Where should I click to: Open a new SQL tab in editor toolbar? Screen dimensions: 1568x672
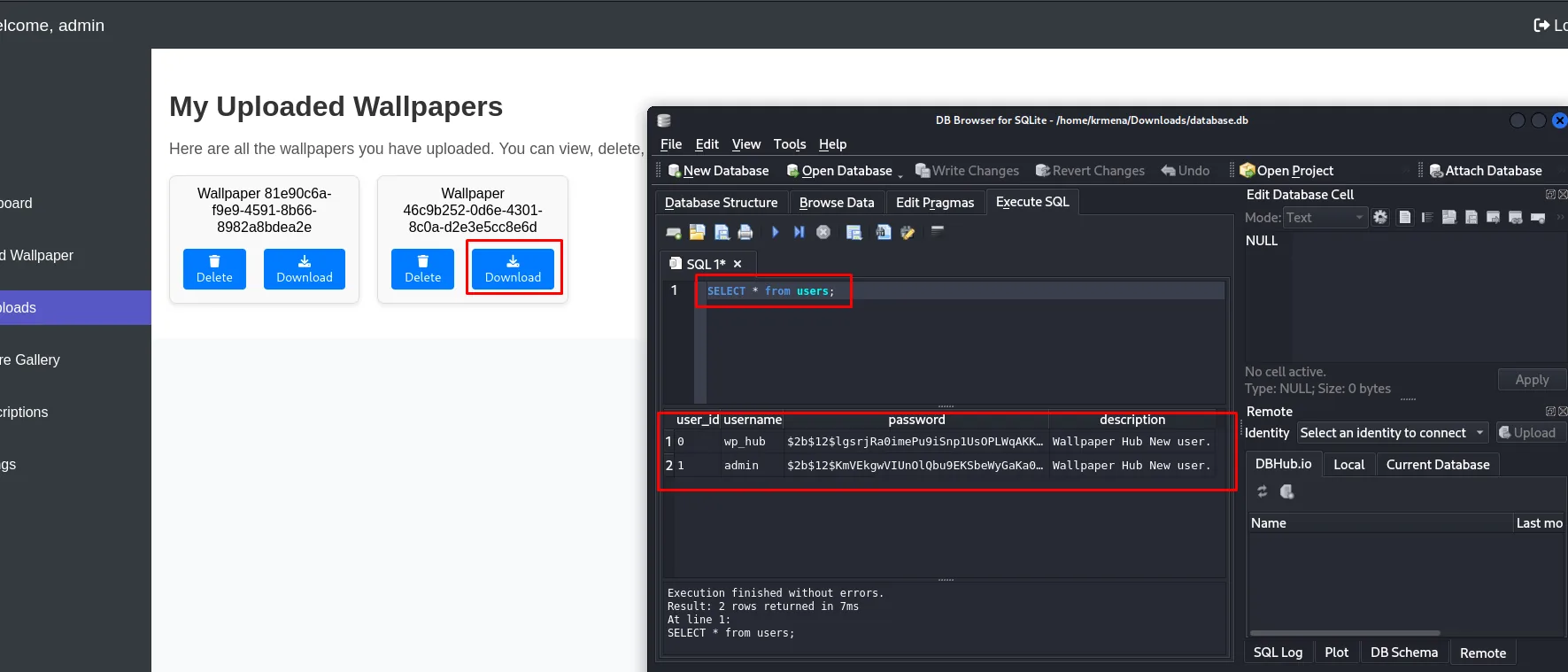click(674, 232)
